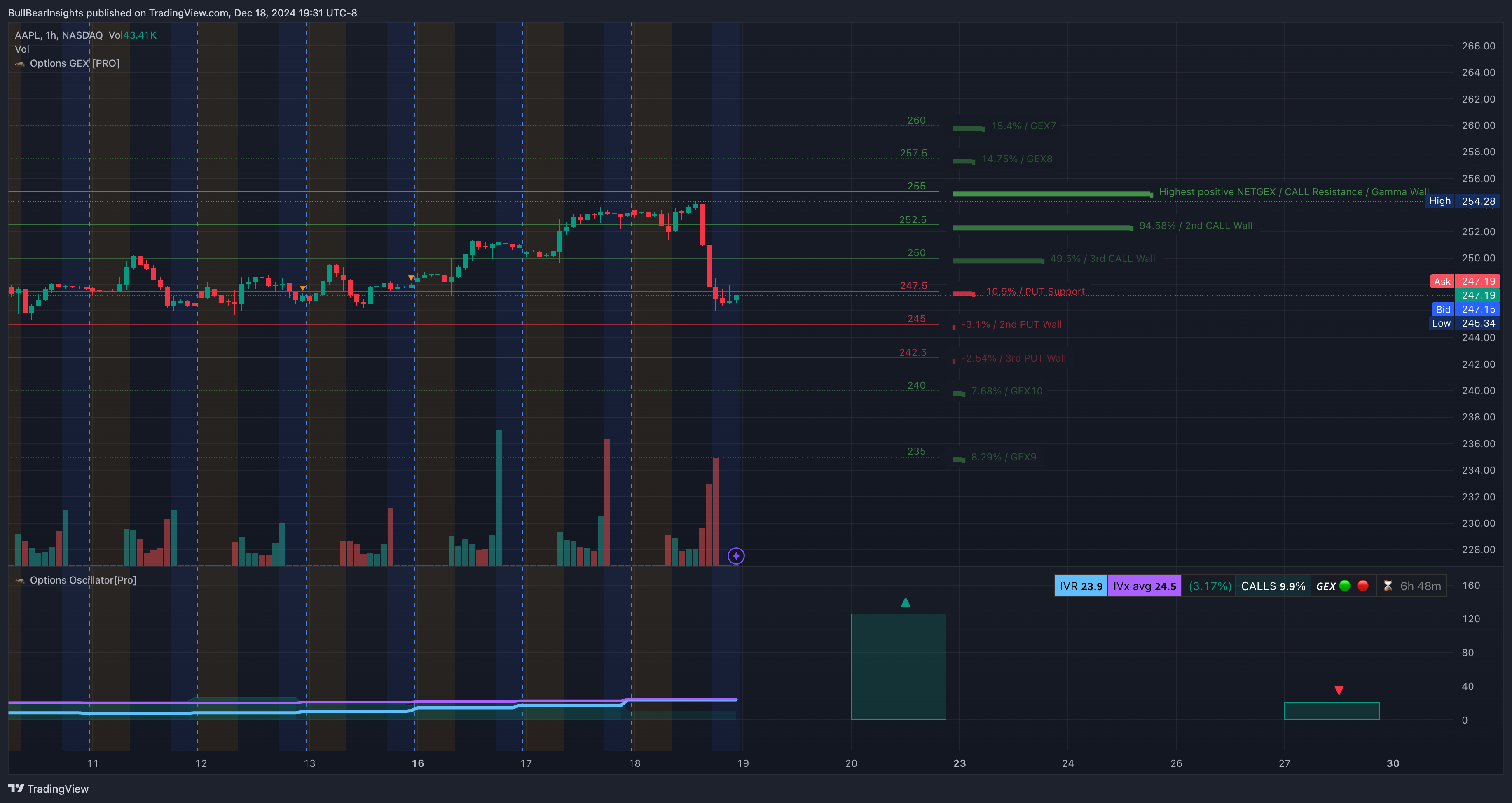Click the 6h 48m countdown text
Viewport: 1512px width, 803px height.
point(1421,586)
